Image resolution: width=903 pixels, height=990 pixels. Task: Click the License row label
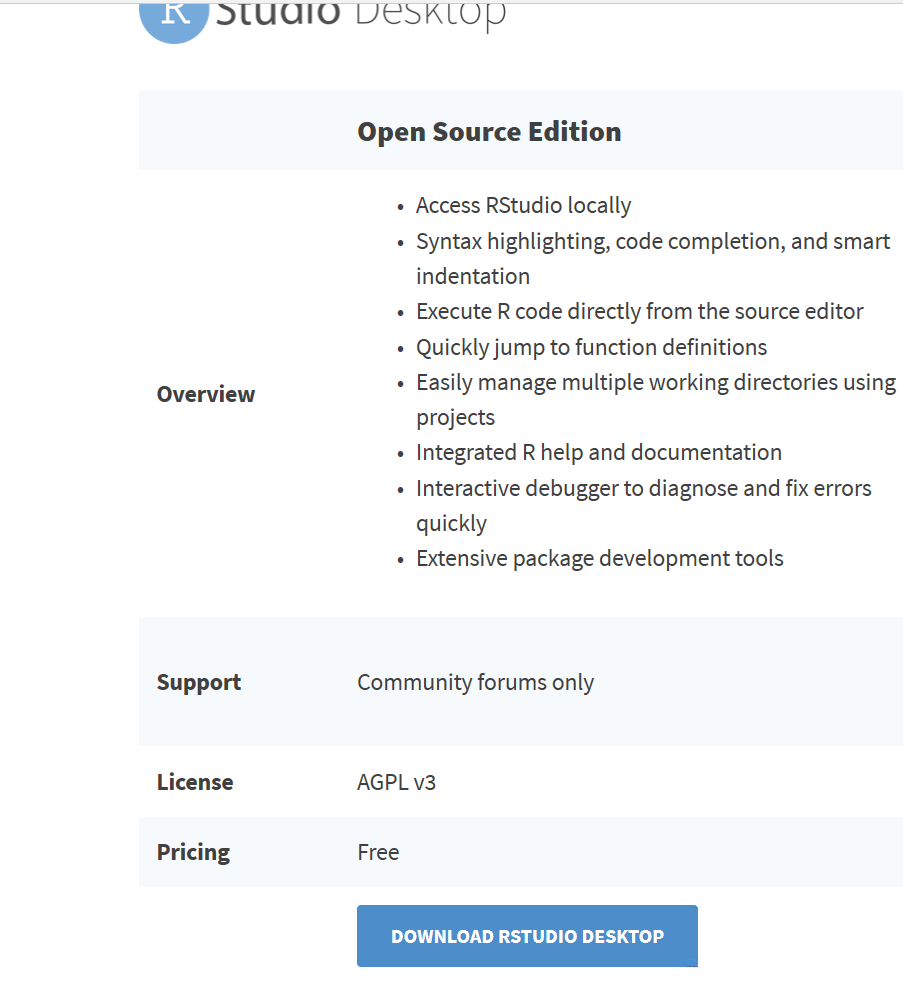pyautogui.click(x=195, y=782)
